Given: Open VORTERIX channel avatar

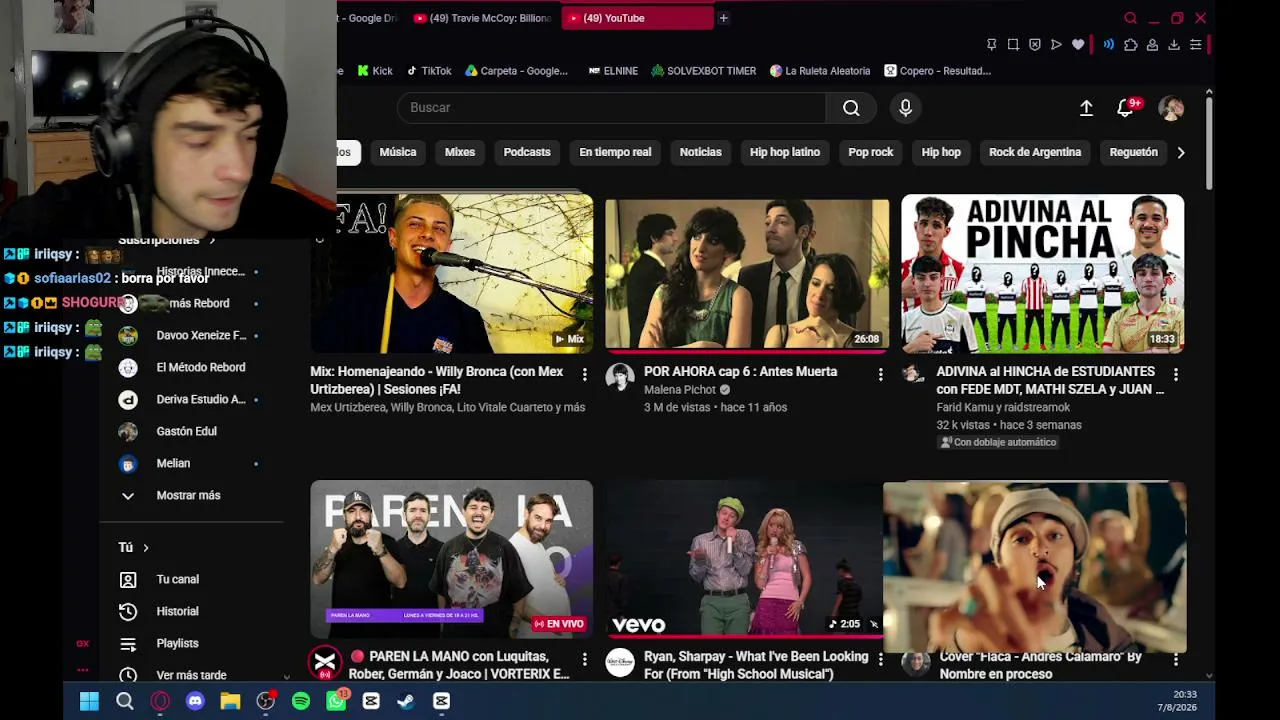Looking at the screenshot, I should point(325,663).
